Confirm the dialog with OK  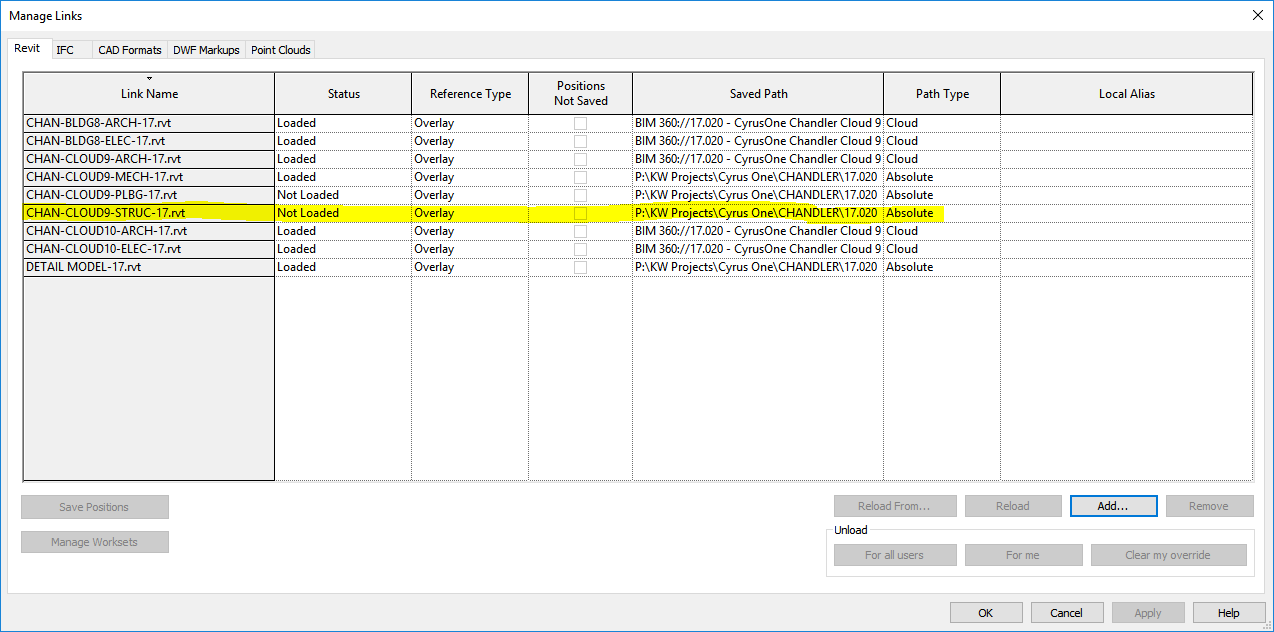click(x=986, y=613)
